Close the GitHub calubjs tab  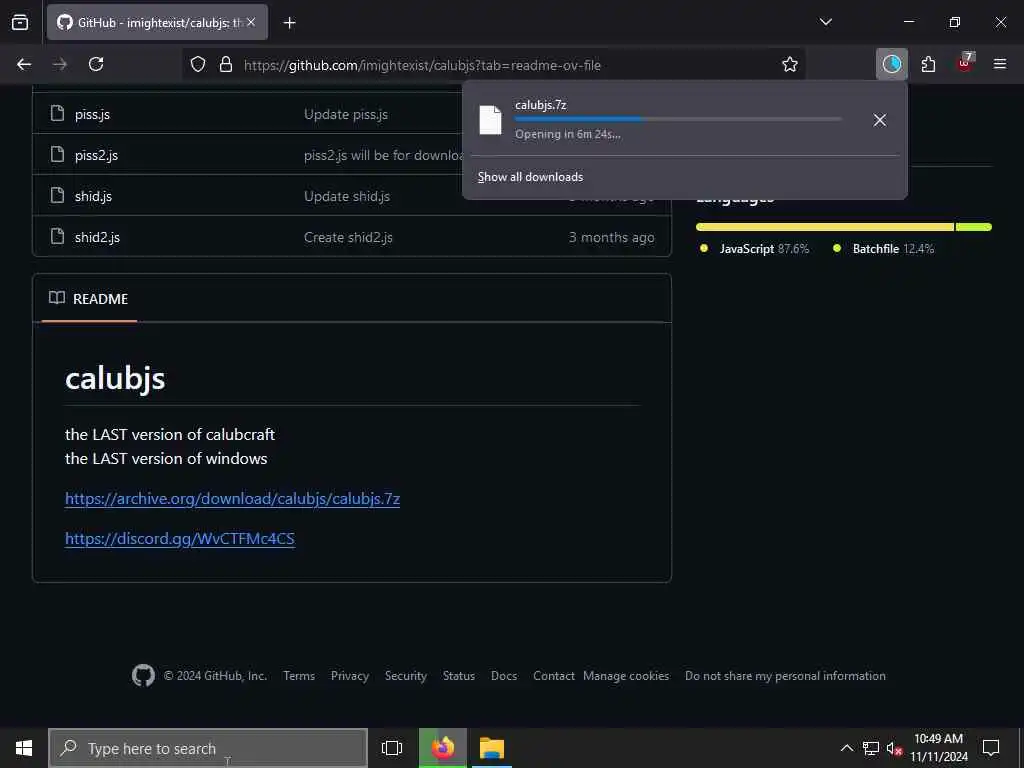click(251, 22)
